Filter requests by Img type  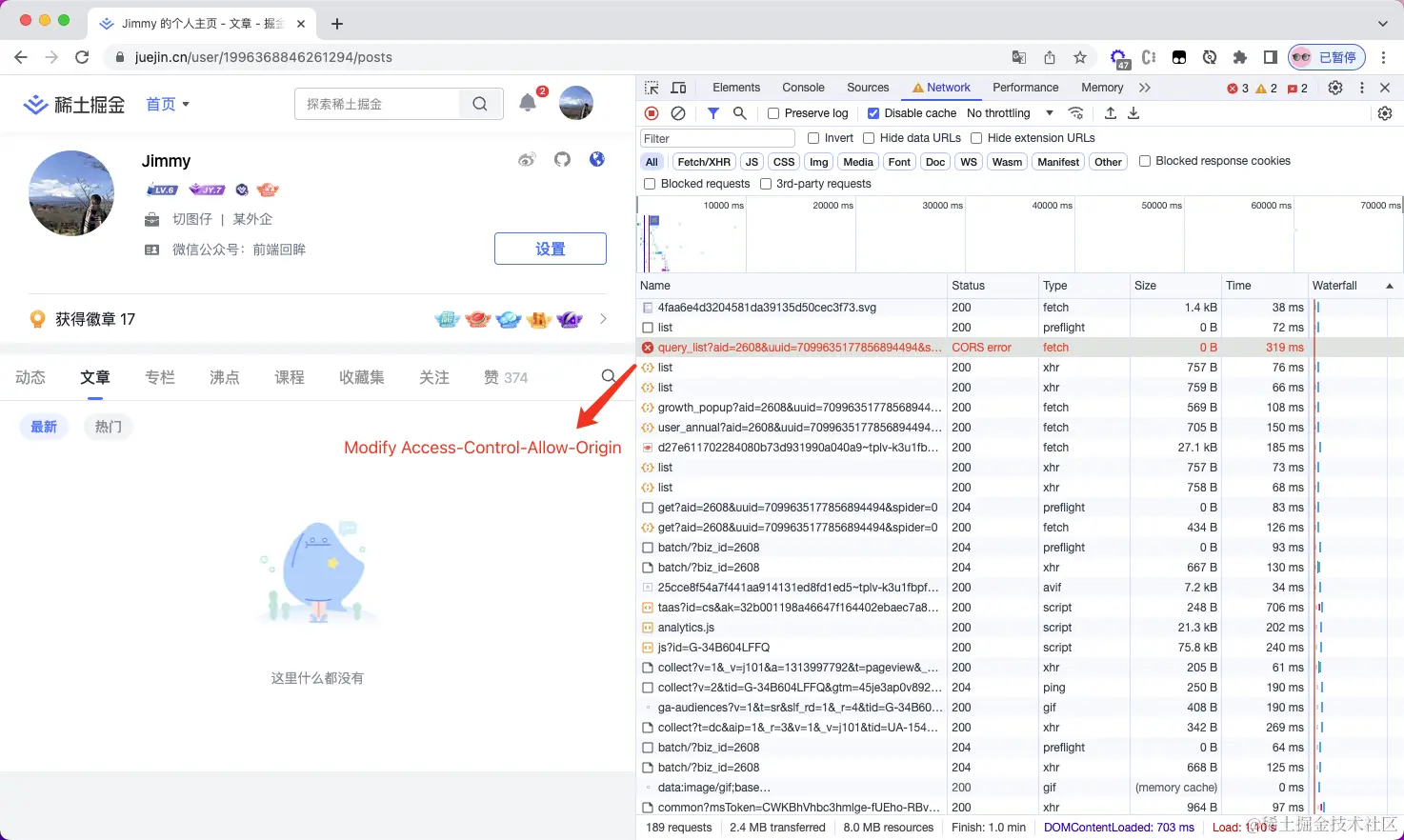pyautogui.click(x=819, y=162)
